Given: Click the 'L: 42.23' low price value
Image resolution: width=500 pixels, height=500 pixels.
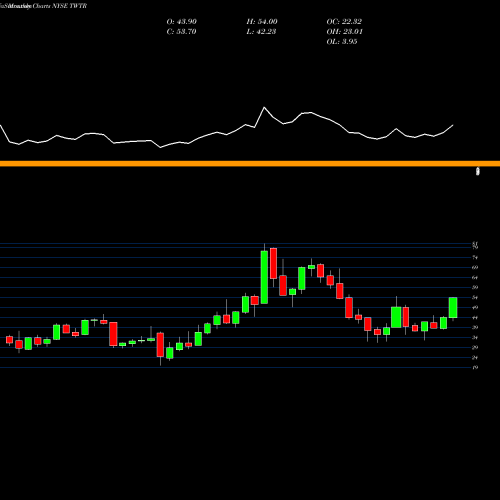Looking at the screenshot, I should click(261, 32).
